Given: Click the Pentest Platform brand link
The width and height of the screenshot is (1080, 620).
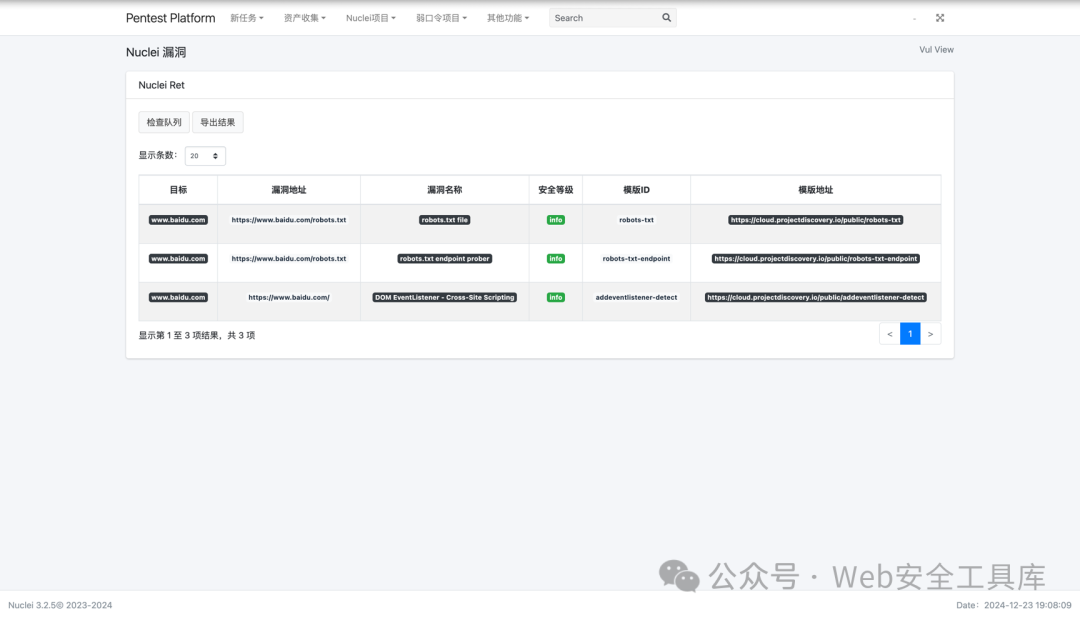Looking at the screenshot, I should [x=170, y=18].
